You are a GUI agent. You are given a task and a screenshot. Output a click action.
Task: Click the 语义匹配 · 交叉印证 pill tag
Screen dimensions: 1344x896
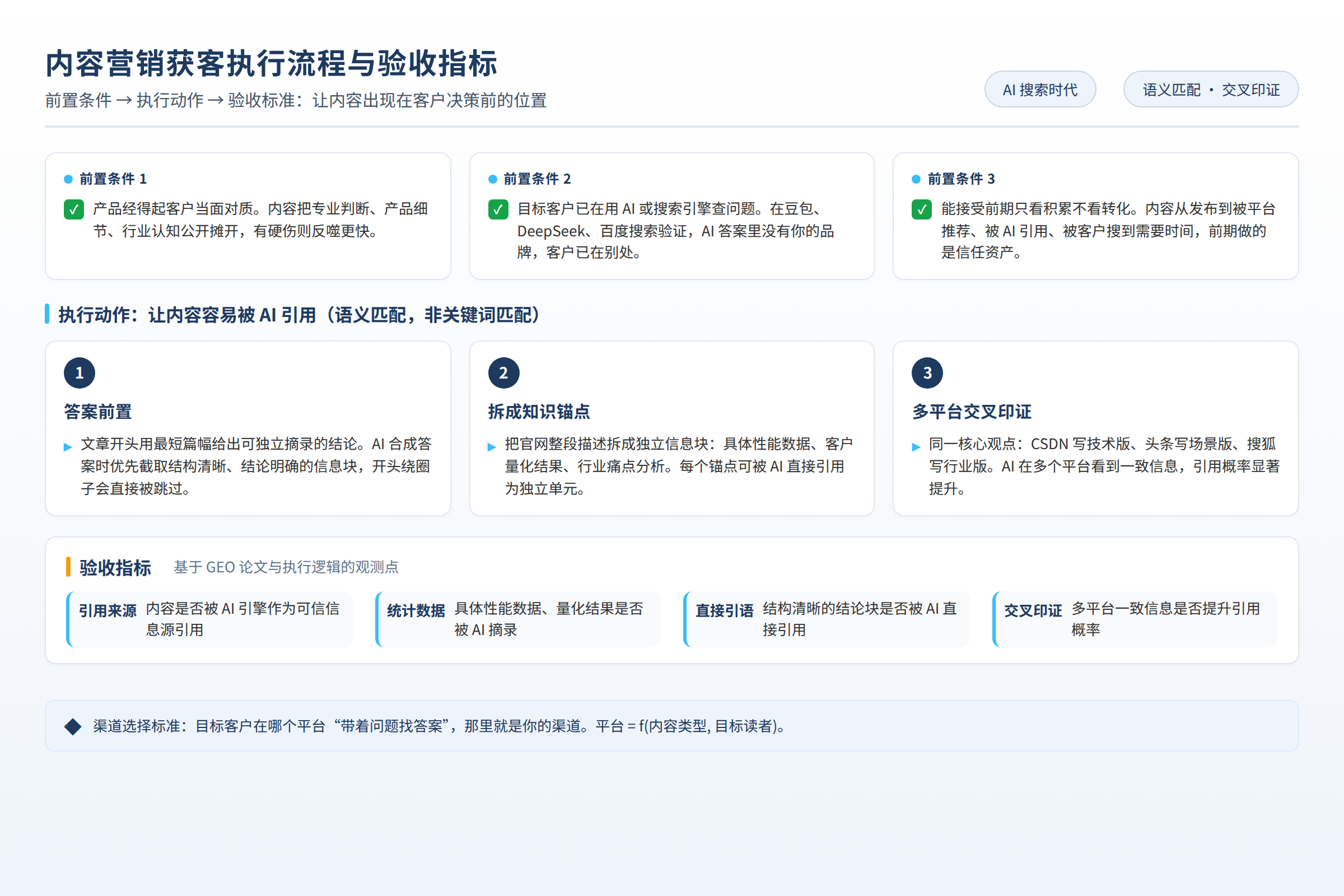(1211, 89)
